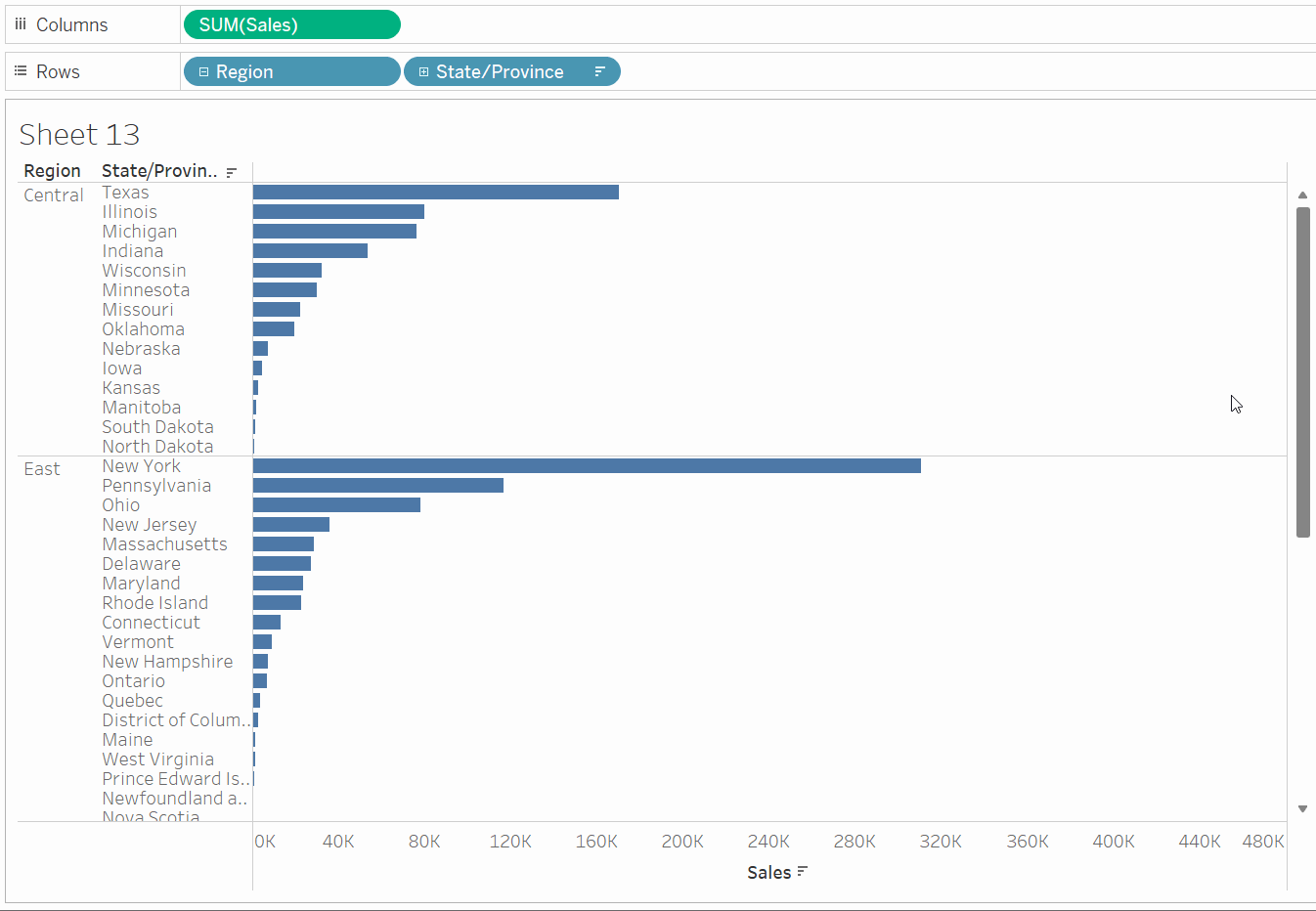
Task: Click the vertical scrollbar thumb
Action: pyautogui.click(x=1302, y=371)
